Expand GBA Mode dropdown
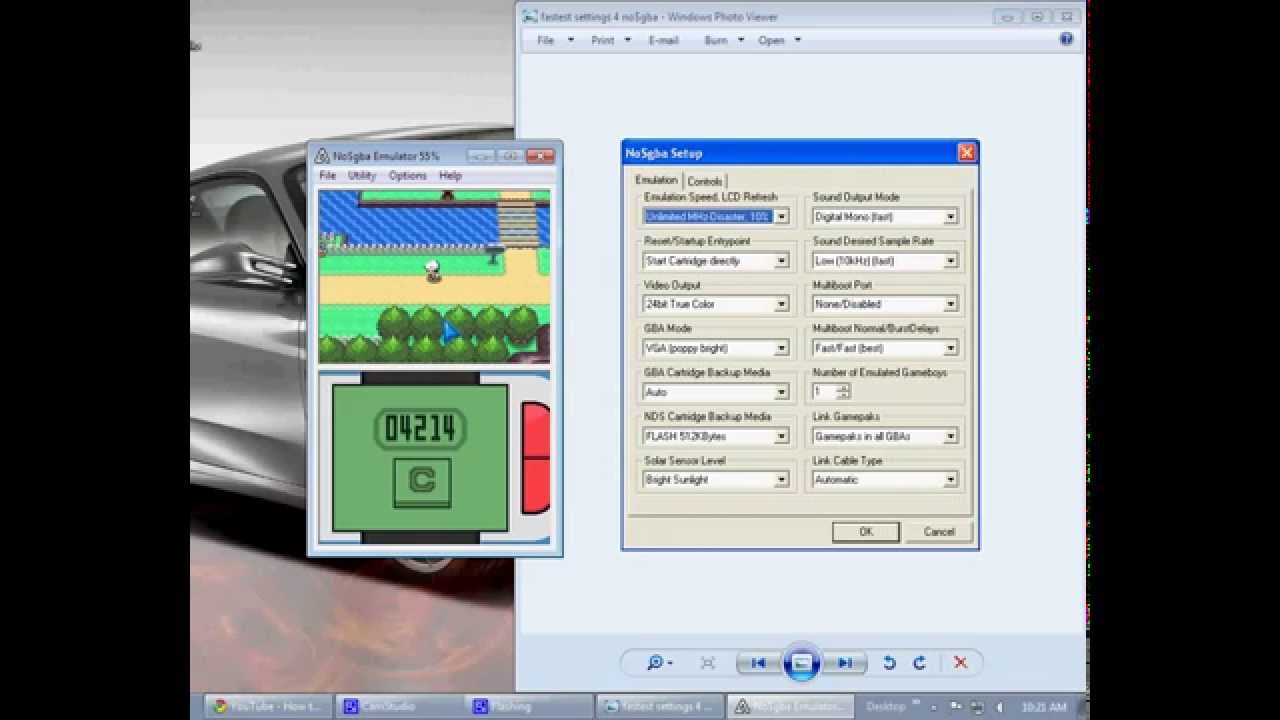Viewport: 1280px width, 720px height. (781, 348)
